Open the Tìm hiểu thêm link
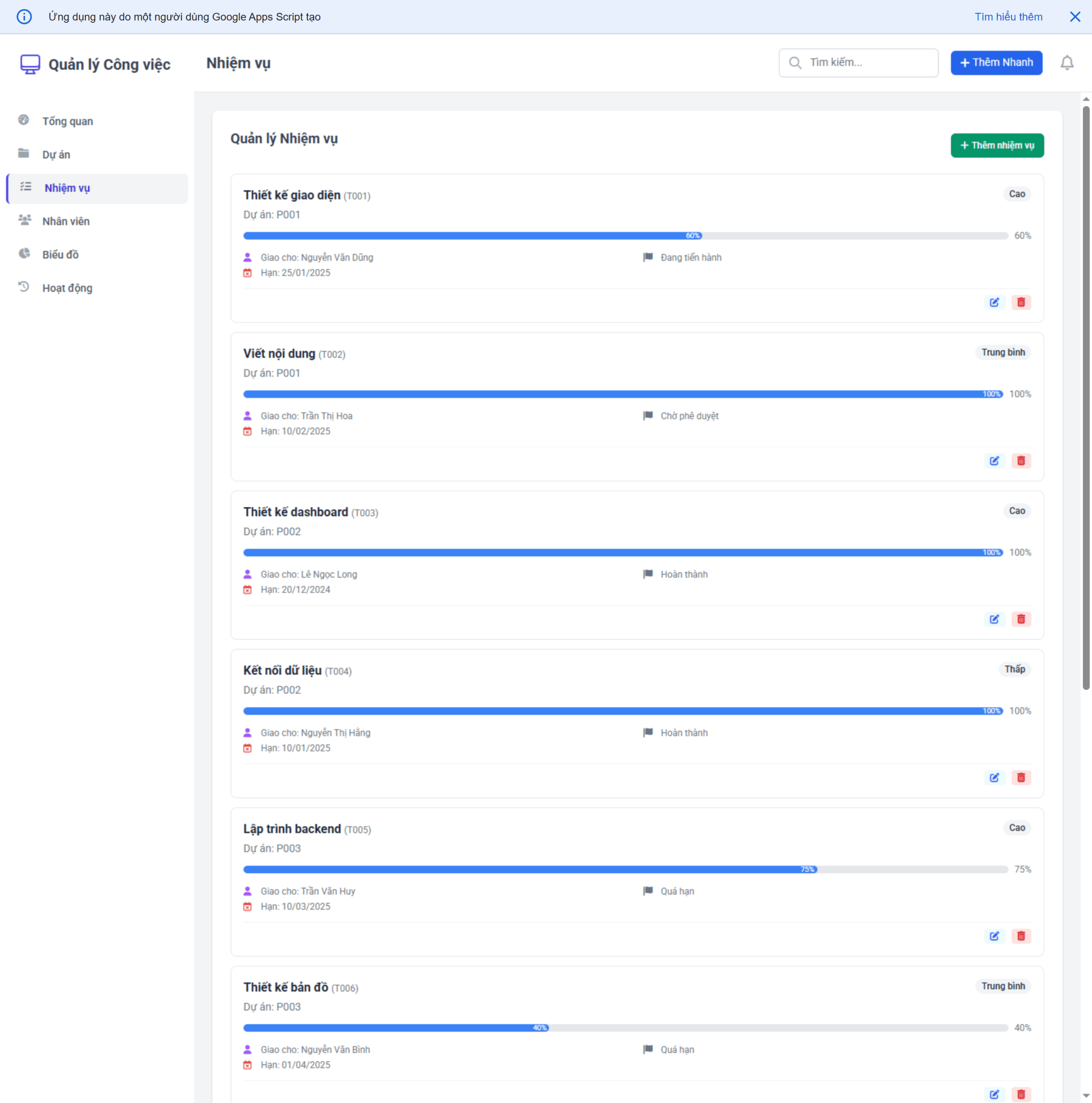 1008,16
